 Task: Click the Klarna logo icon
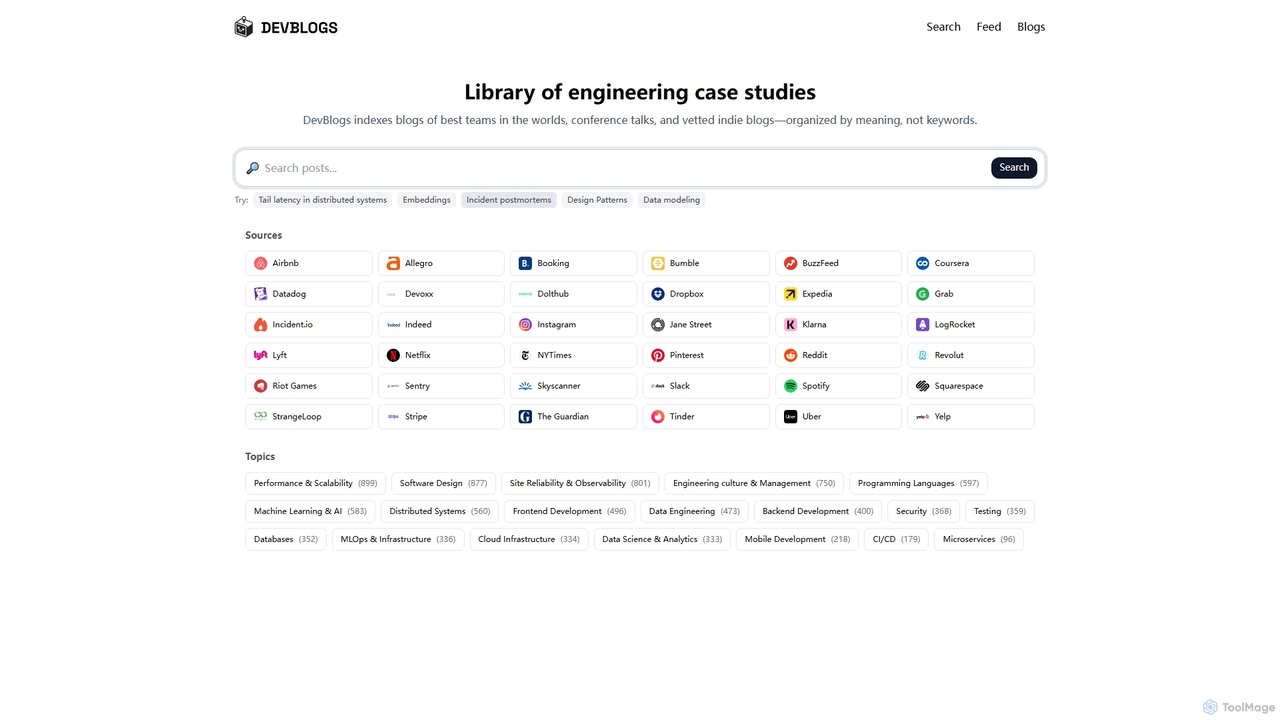[790, 325]
